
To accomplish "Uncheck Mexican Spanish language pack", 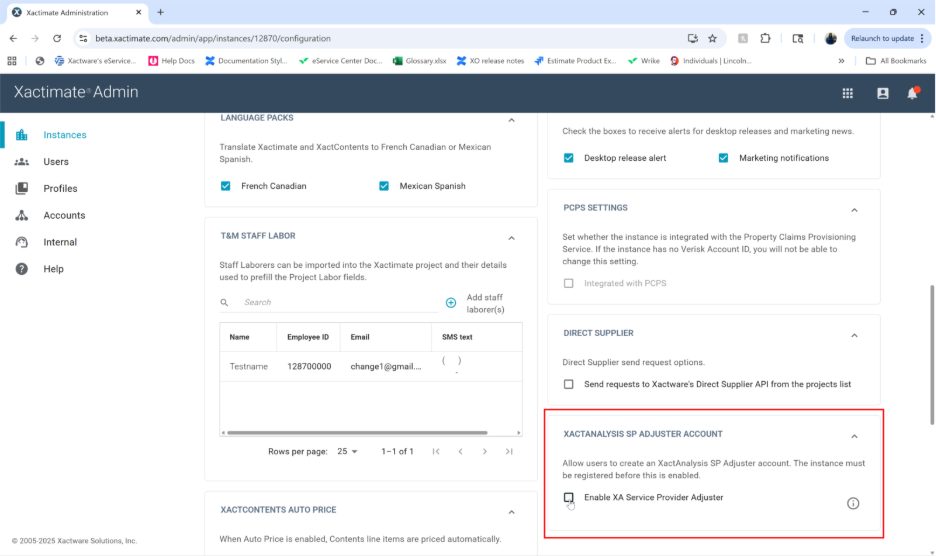I will (x=384, y=186).
